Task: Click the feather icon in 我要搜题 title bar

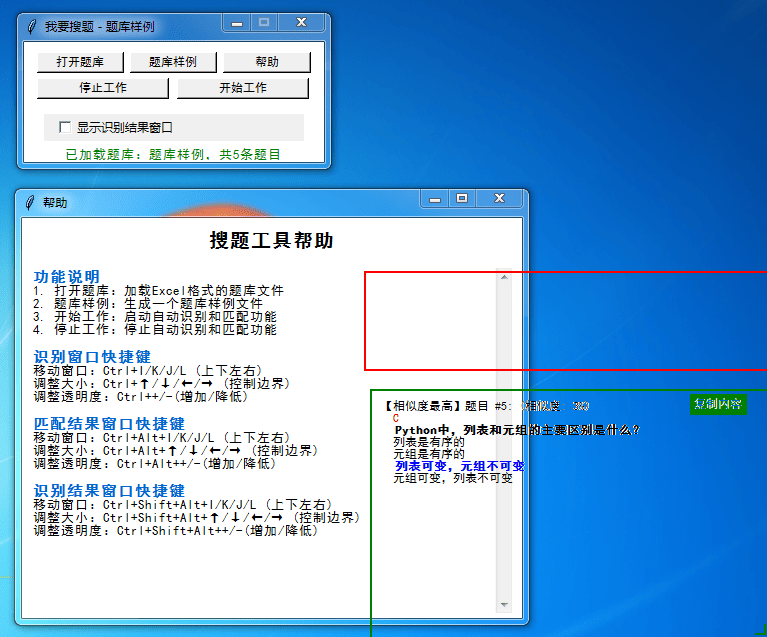Action: click(32, 26)
